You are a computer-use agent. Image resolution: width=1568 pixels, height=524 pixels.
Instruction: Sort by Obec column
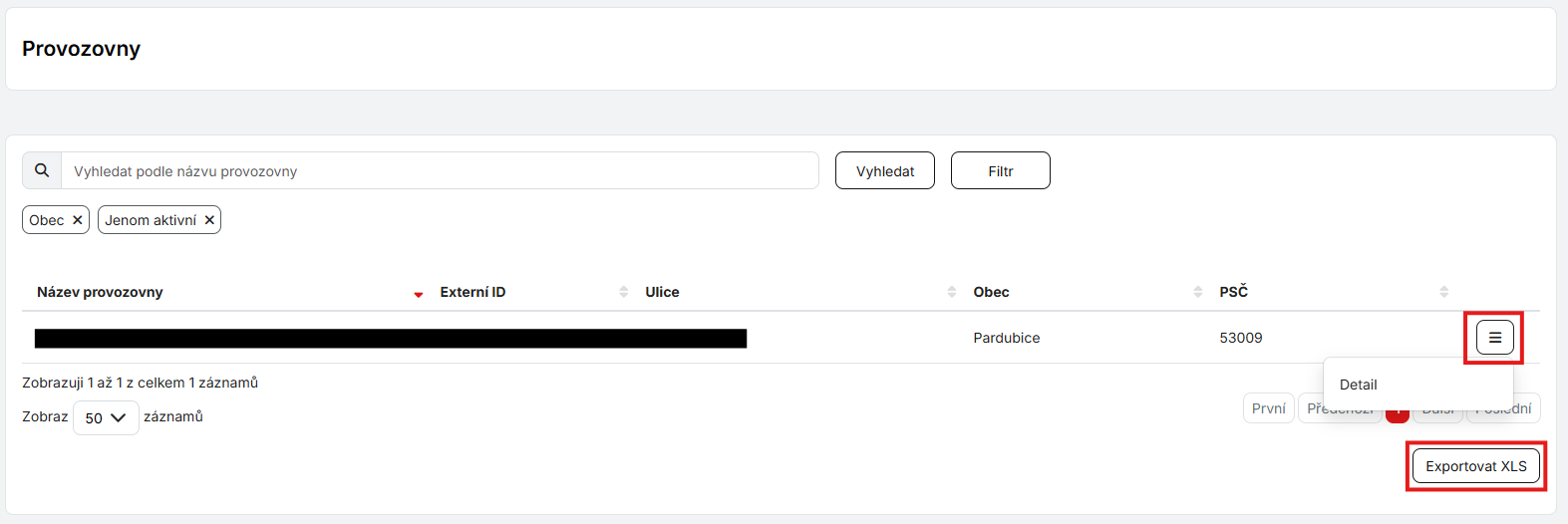pos(1197,292)
